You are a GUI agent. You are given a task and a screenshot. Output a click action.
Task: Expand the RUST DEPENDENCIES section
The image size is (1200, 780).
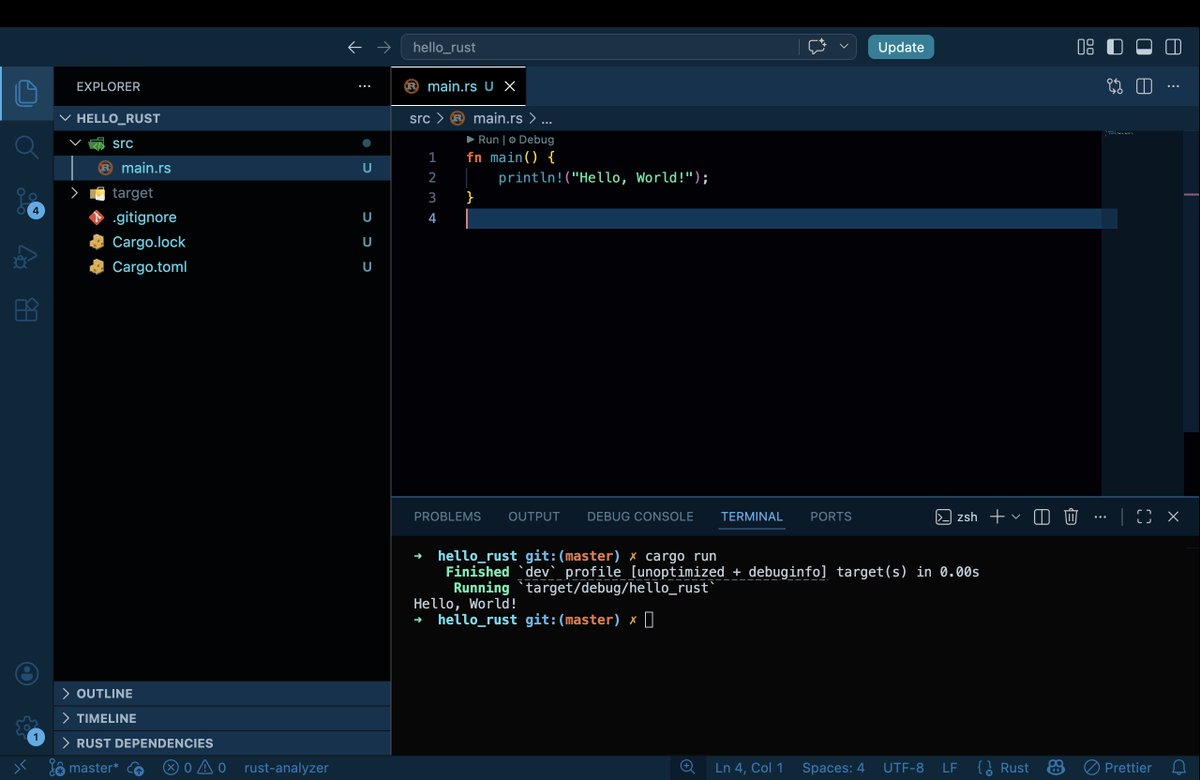coord(222,743)
